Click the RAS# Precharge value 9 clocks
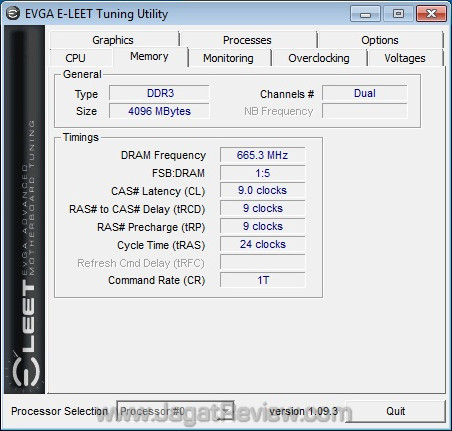The image size is (452, 431). click(x=263, y=226)
